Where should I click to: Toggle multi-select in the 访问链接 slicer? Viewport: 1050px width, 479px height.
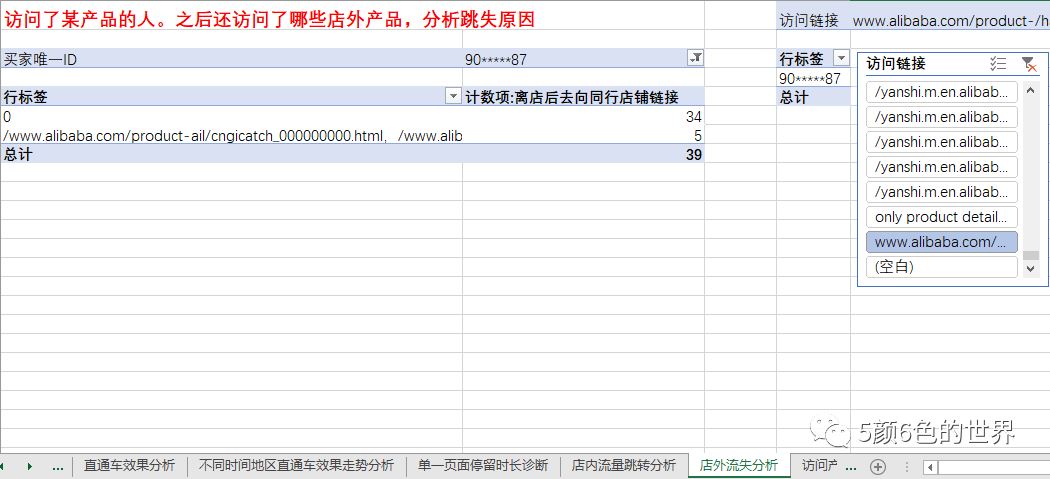[x=998, y=64]
